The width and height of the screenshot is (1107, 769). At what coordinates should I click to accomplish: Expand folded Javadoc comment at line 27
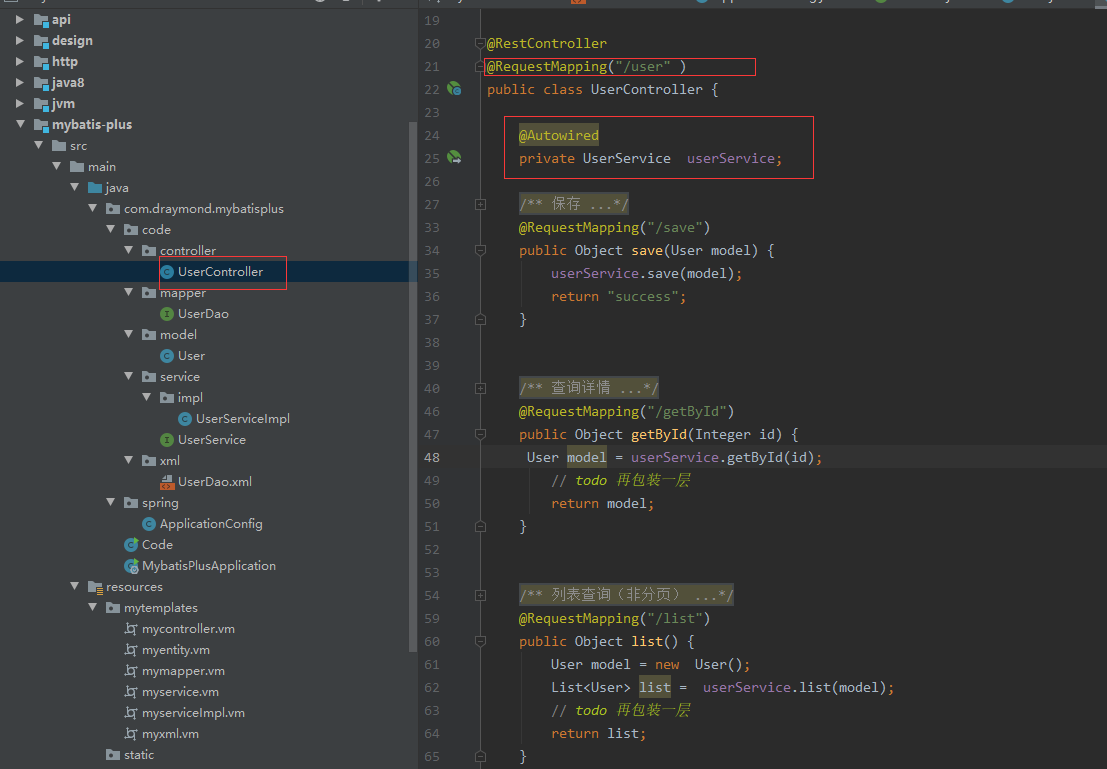(480, 205)
